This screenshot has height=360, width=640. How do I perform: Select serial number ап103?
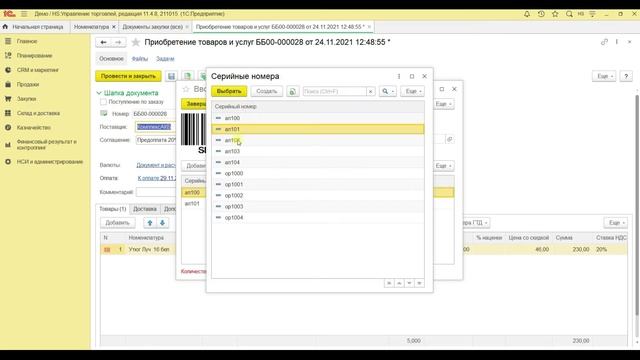click(x=318, y=151)
